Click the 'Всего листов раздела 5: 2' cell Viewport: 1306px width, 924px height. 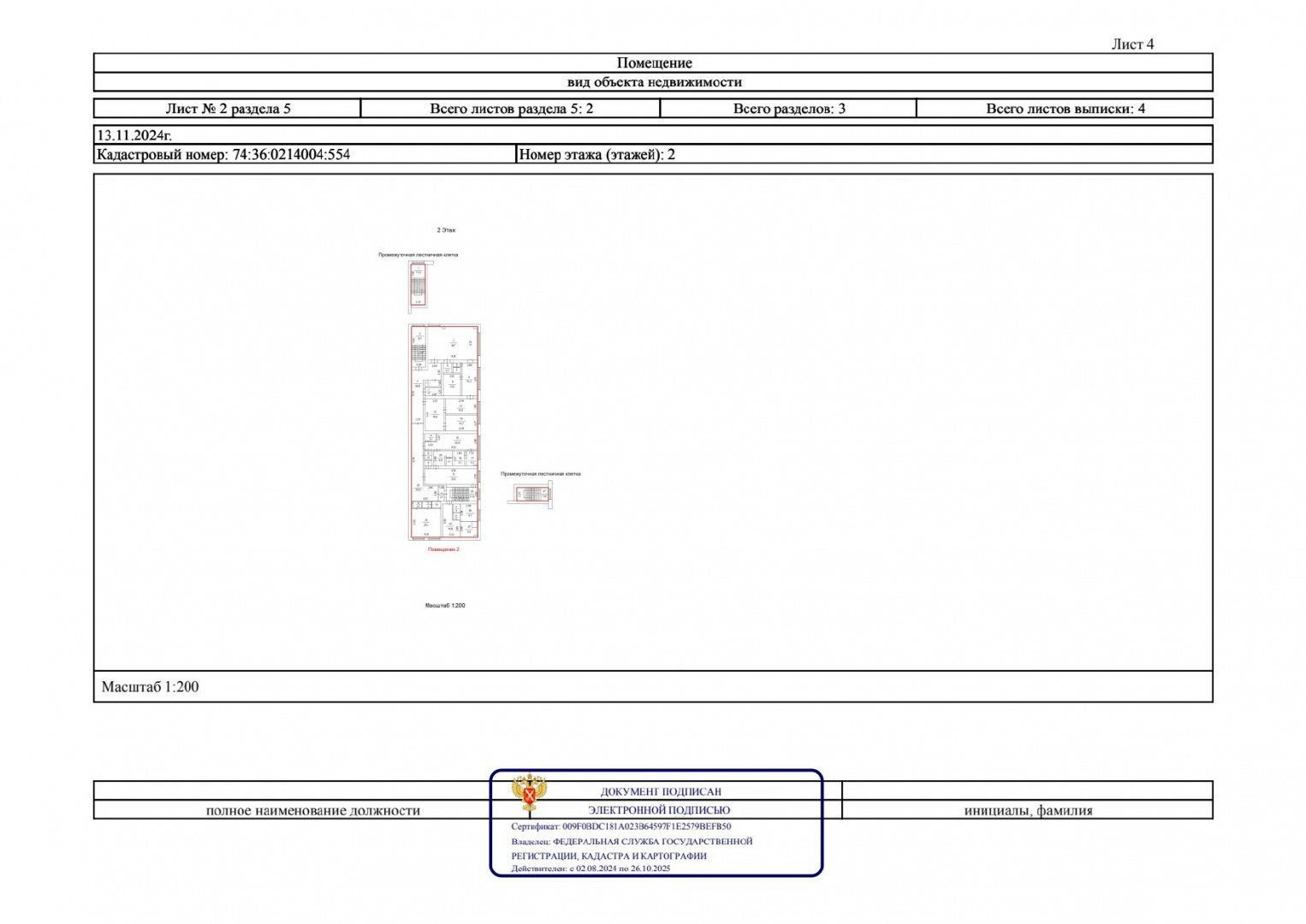point(511,109)
